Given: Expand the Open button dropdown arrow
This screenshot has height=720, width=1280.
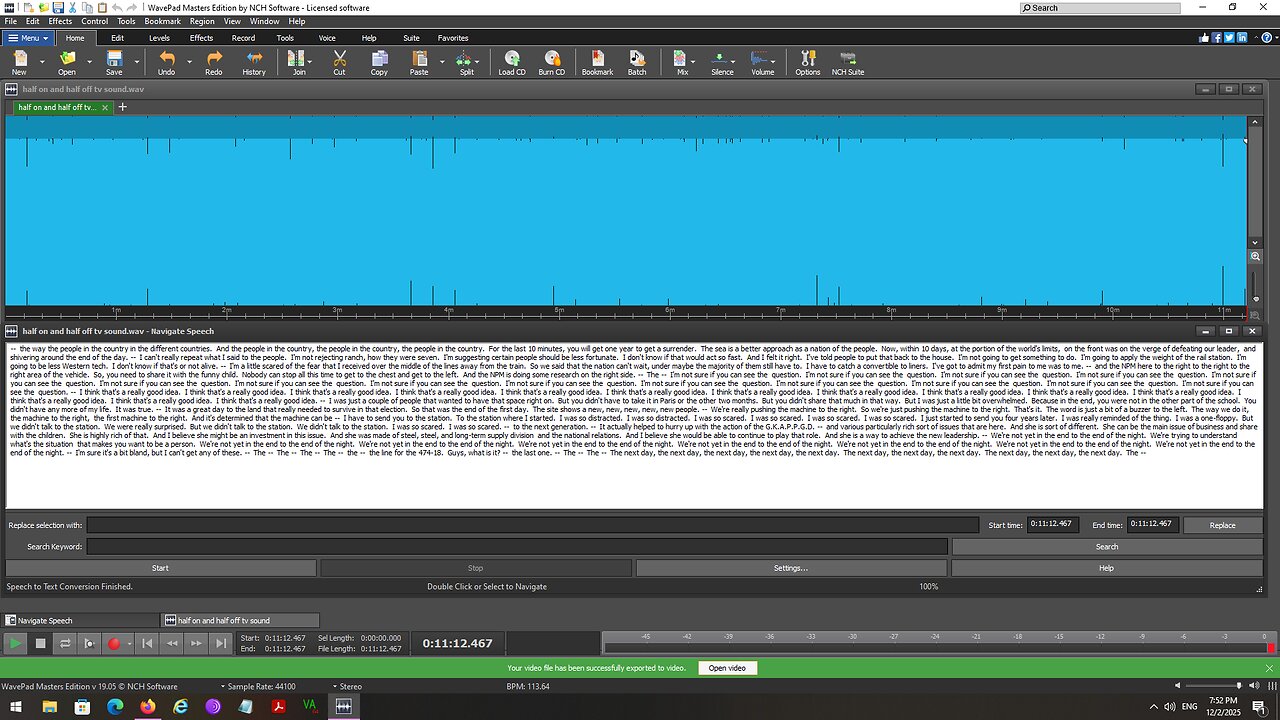Looking at the screenshot, I should click(89, 62).
